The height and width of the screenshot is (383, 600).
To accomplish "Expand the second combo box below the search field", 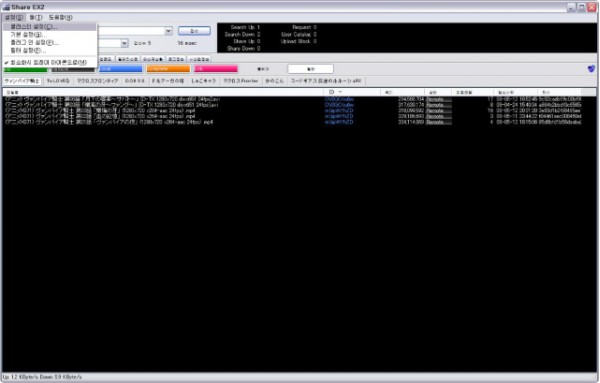I will (124, 43).
